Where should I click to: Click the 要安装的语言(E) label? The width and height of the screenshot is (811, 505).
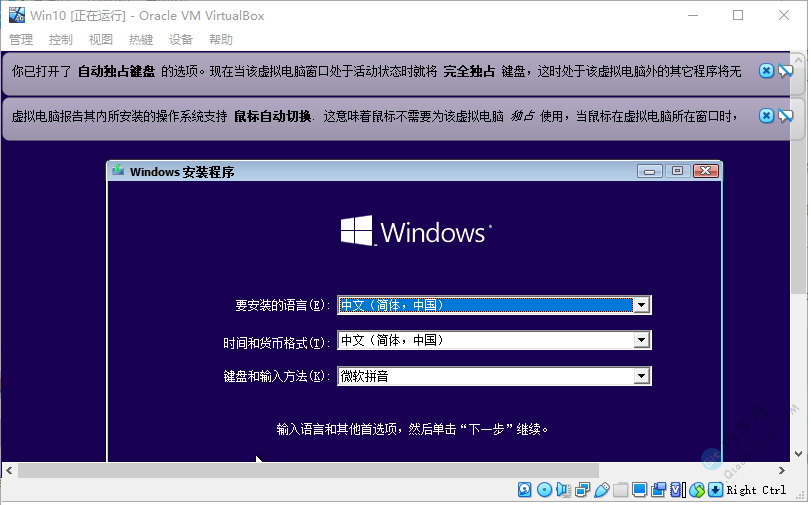282,305
